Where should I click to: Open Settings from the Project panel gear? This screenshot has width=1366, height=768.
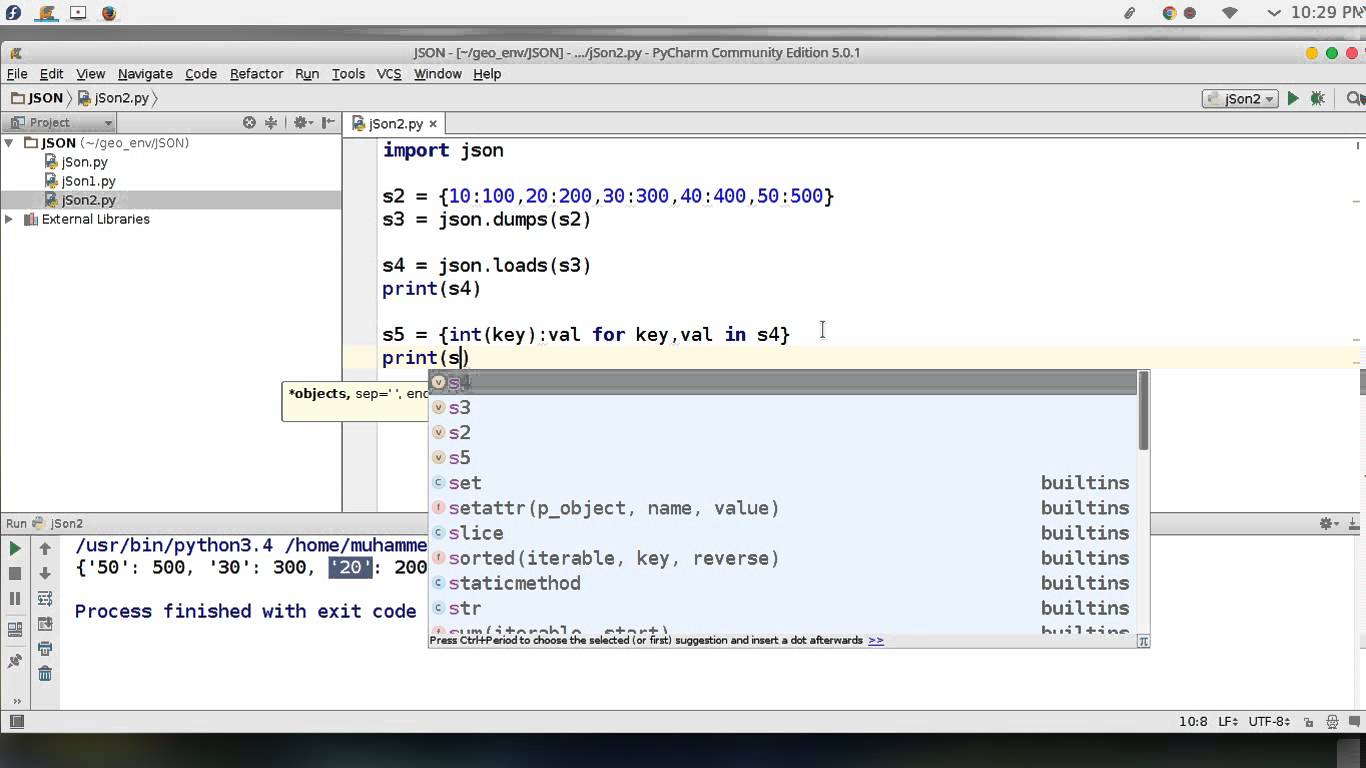(x=302, y=122)
